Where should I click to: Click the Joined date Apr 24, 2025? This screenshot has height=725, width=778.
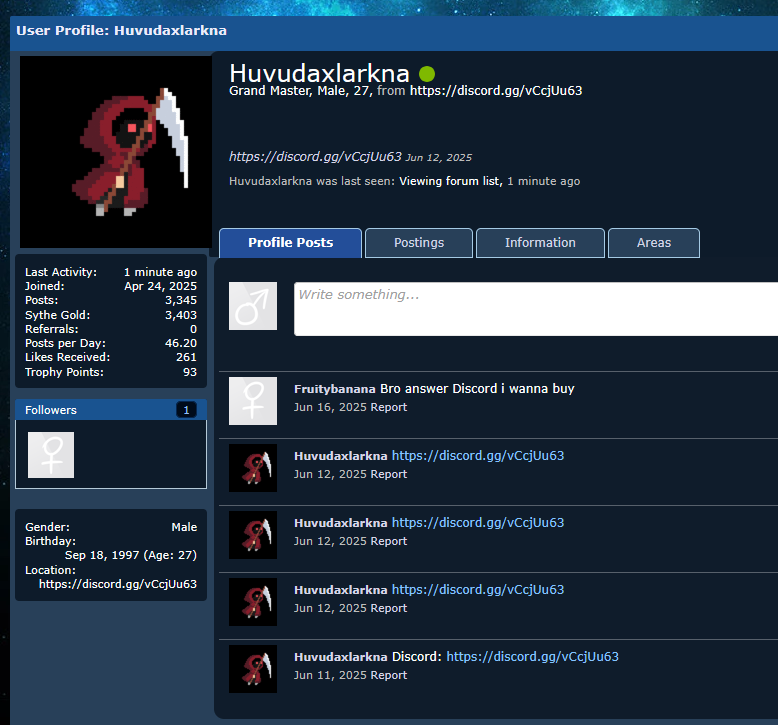(x=161, y=286)
